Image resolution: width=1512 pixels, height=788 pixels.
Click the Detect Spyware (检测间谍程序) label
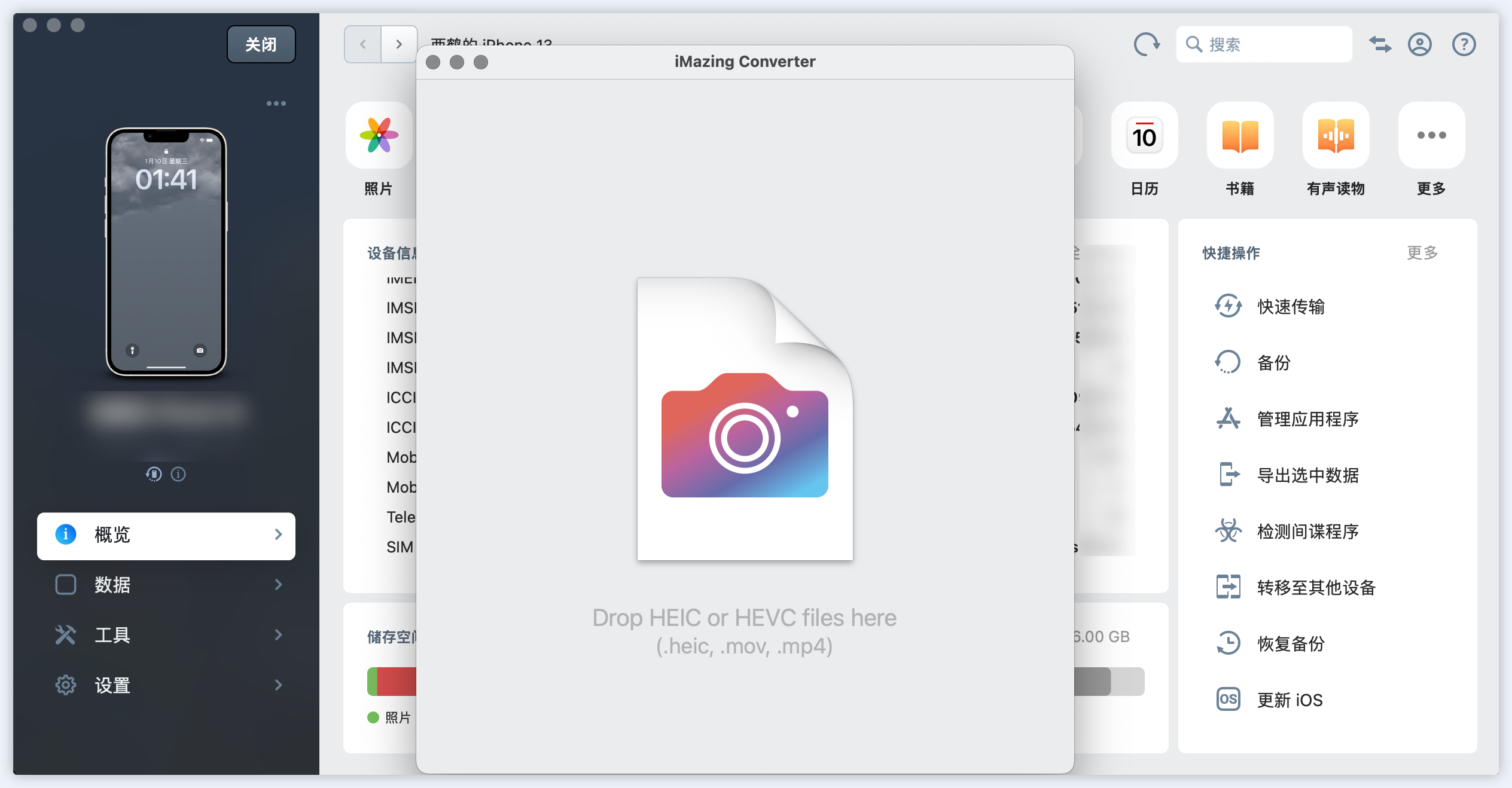coord(1308,532)
